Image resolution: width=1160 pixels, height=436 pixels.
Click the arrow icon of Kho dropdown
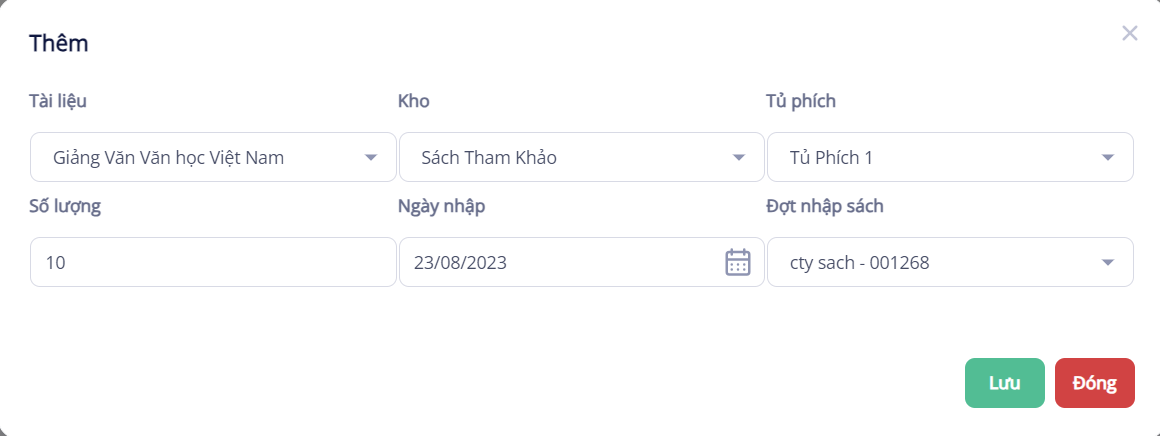point(739,158)
